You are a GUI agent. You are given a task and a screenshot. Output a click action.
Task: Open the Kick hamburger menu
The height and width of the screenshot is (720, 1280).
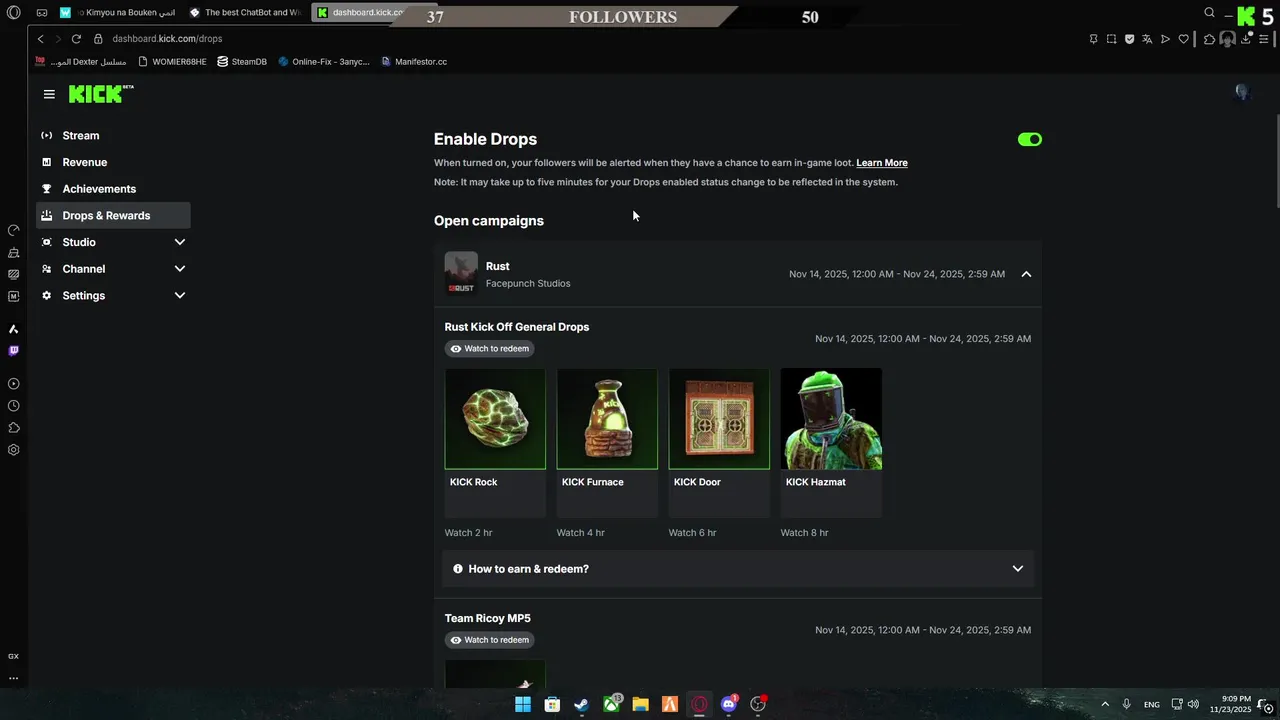49,94
